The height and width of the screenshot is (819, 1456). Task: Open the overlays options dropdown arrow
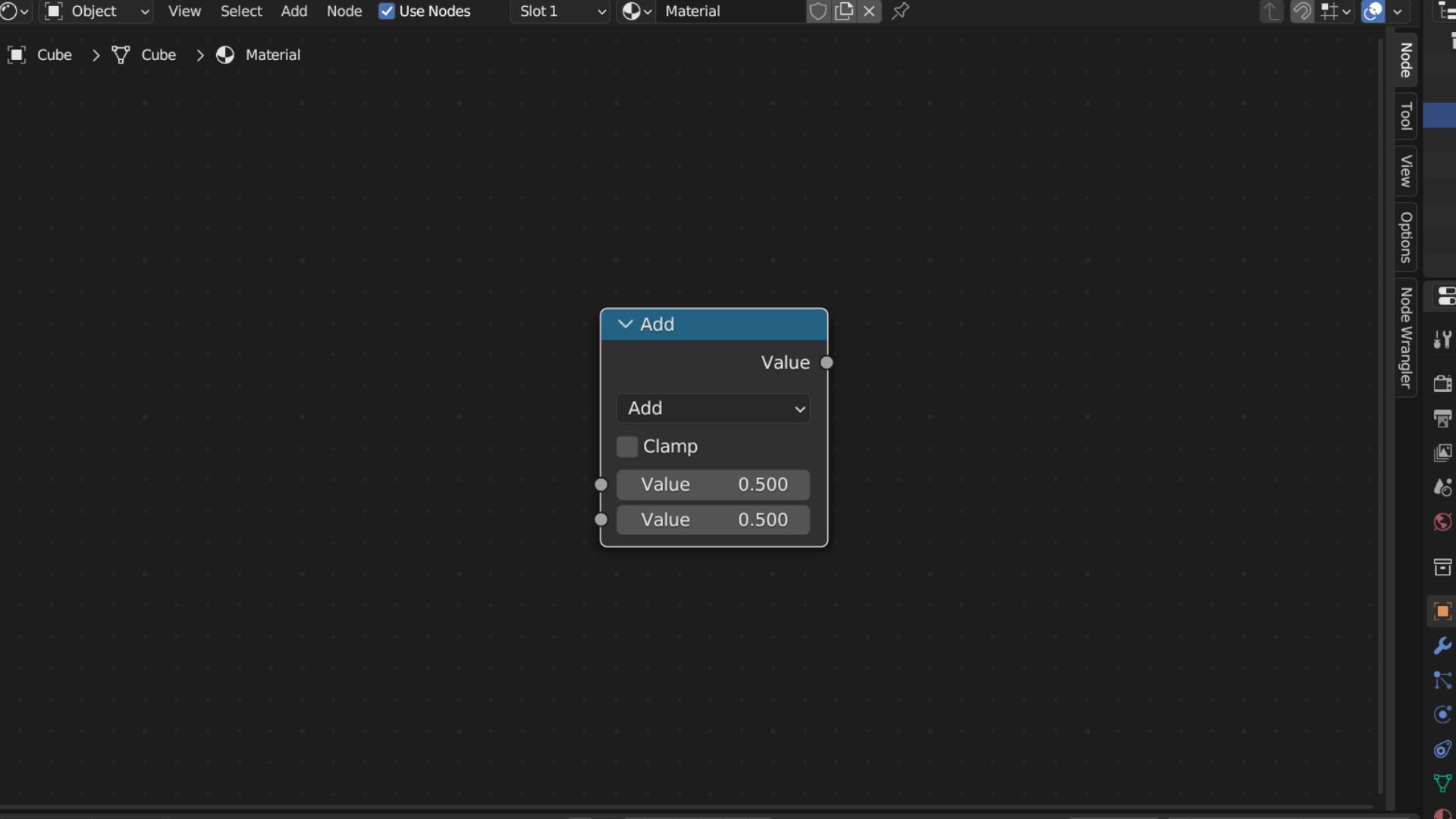pos(1398,11)
